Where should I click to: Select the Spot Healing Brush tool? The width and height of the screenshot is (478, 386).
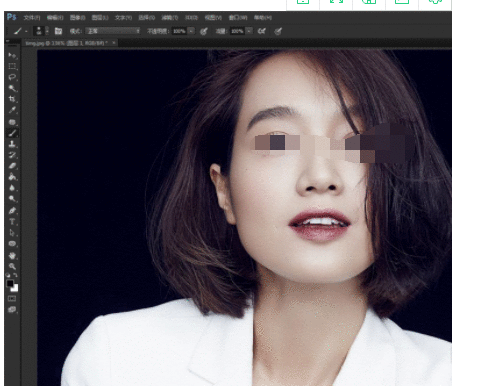point(12,122)
